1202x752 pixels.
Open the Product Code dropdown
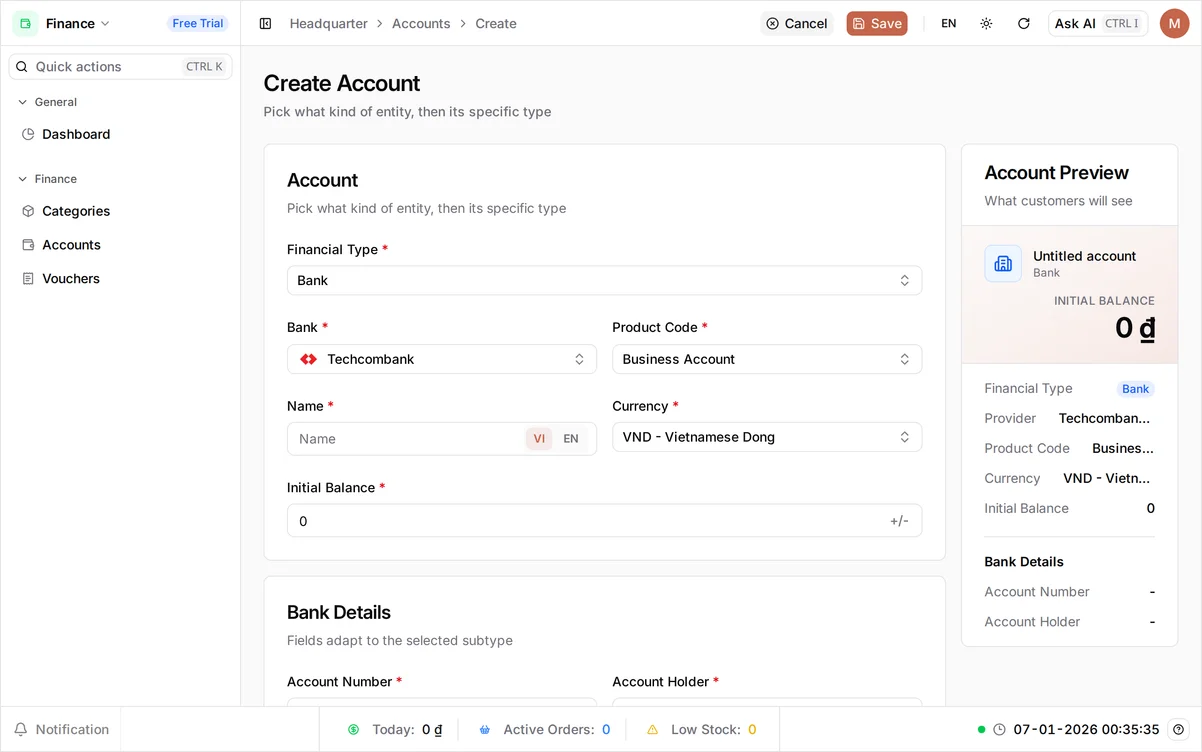(x=767, y=359)
